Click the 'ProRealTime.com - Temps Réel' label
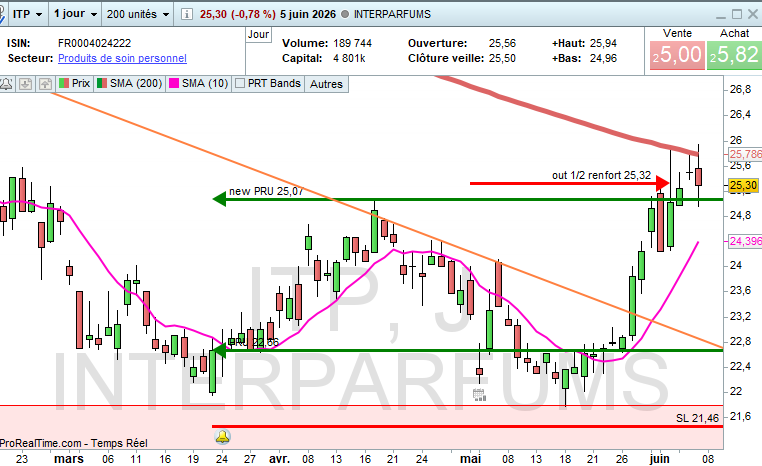The height and width of the screenshot is (466, 762). 73,443
